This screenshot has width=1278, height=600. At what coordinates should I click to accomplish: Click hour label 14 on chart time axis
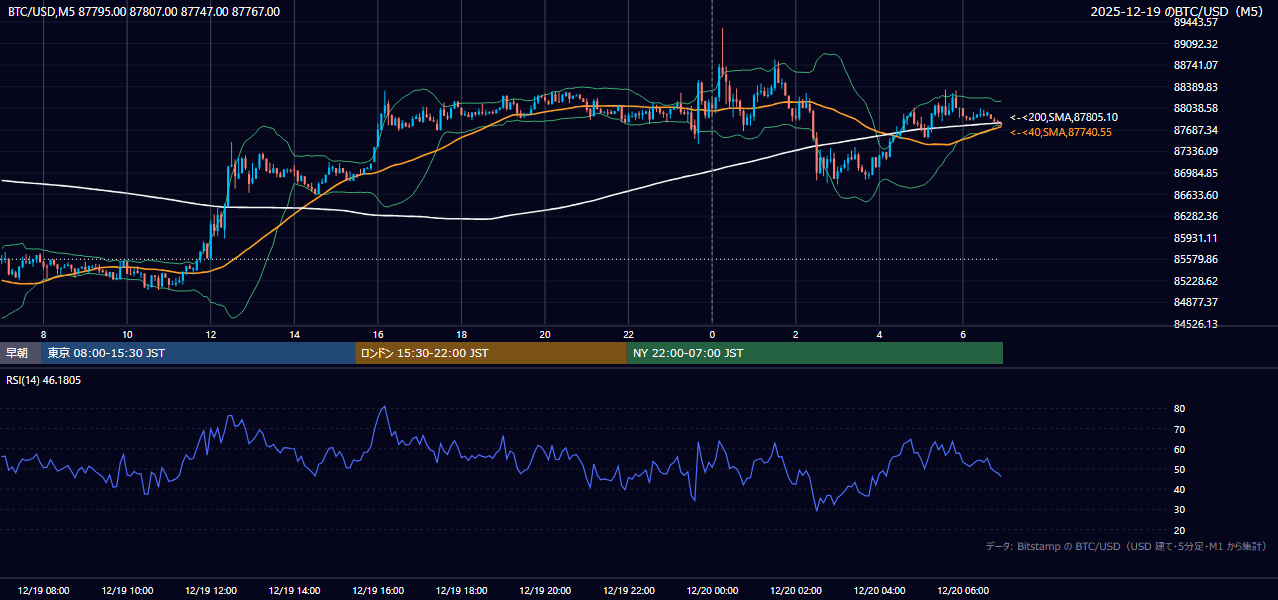coord(294,334)
